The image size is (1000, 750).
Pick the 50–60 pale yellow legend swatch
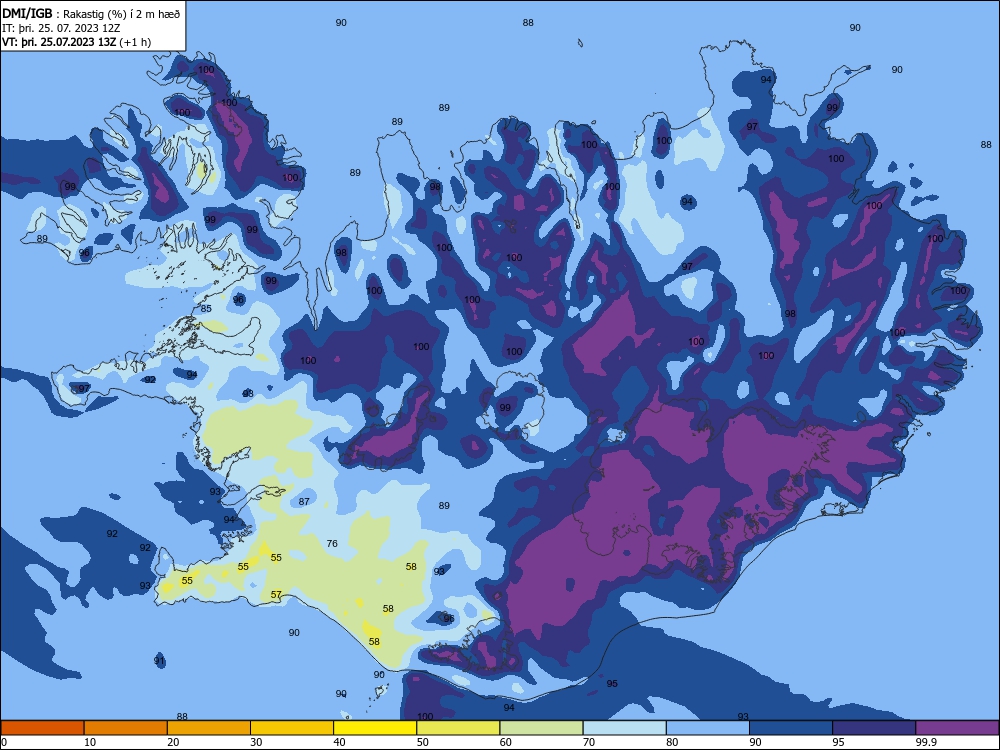pyautogui.click(x=458, y=728)
